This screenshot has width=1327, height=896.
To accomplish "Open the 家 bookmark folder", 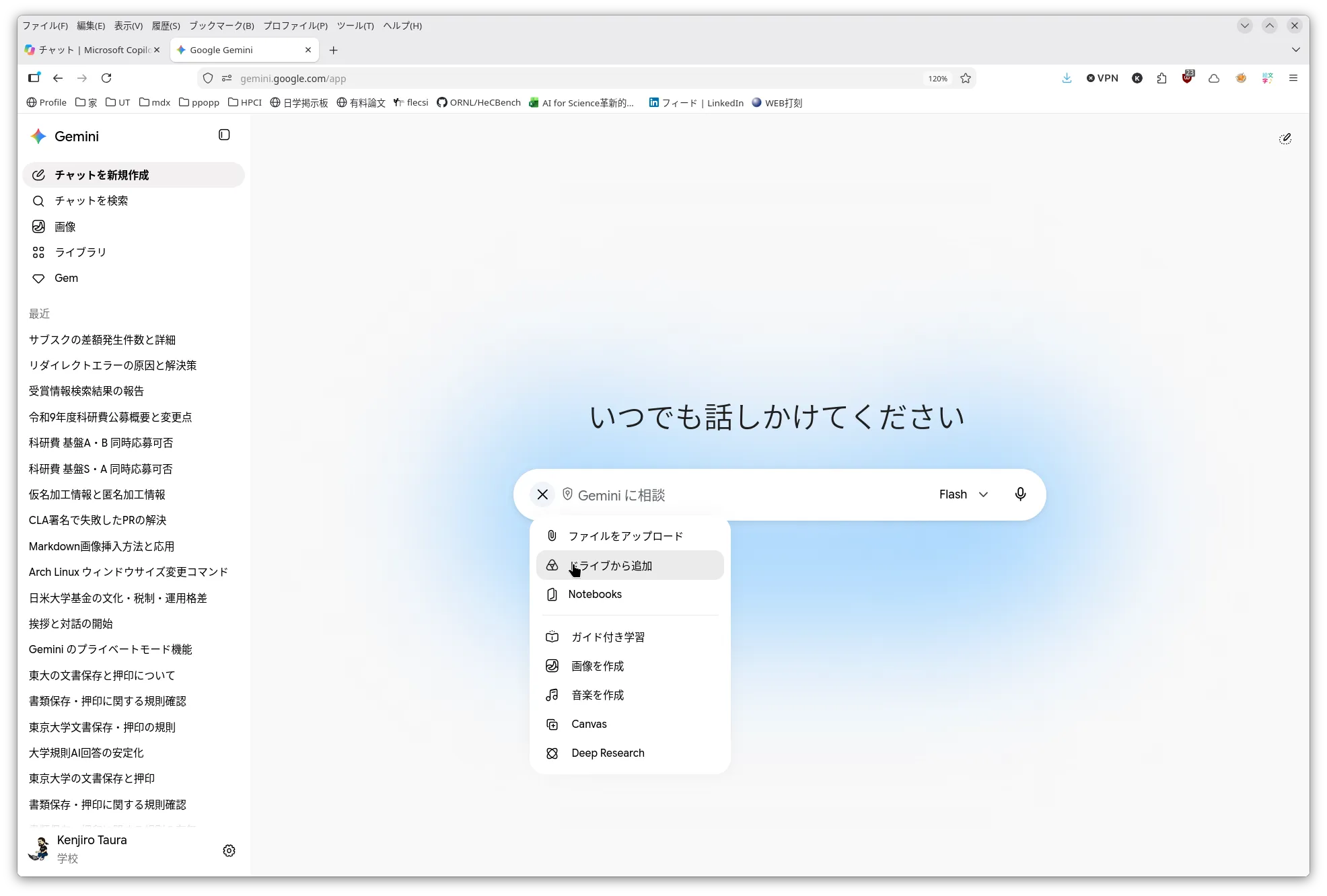I will pos(86,102).
